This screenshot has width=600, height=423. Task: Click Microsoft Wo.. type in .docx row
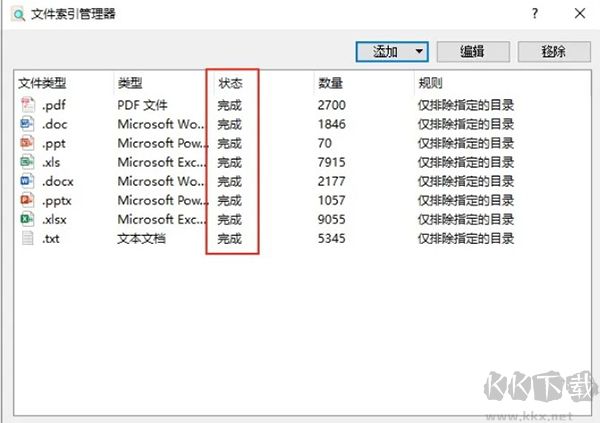coord(161,181)
